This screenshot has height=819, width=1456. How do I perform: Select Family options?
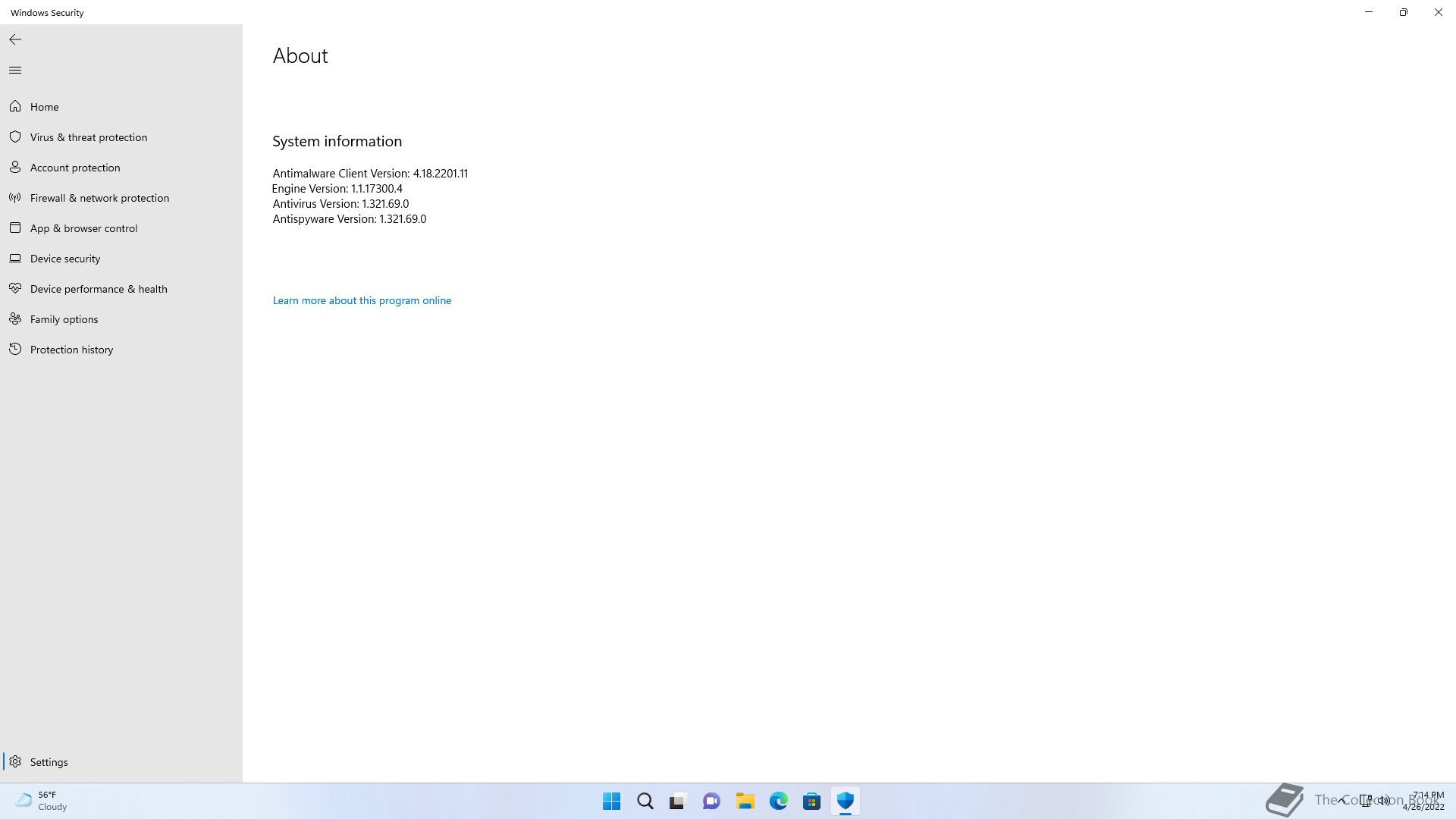121,319
